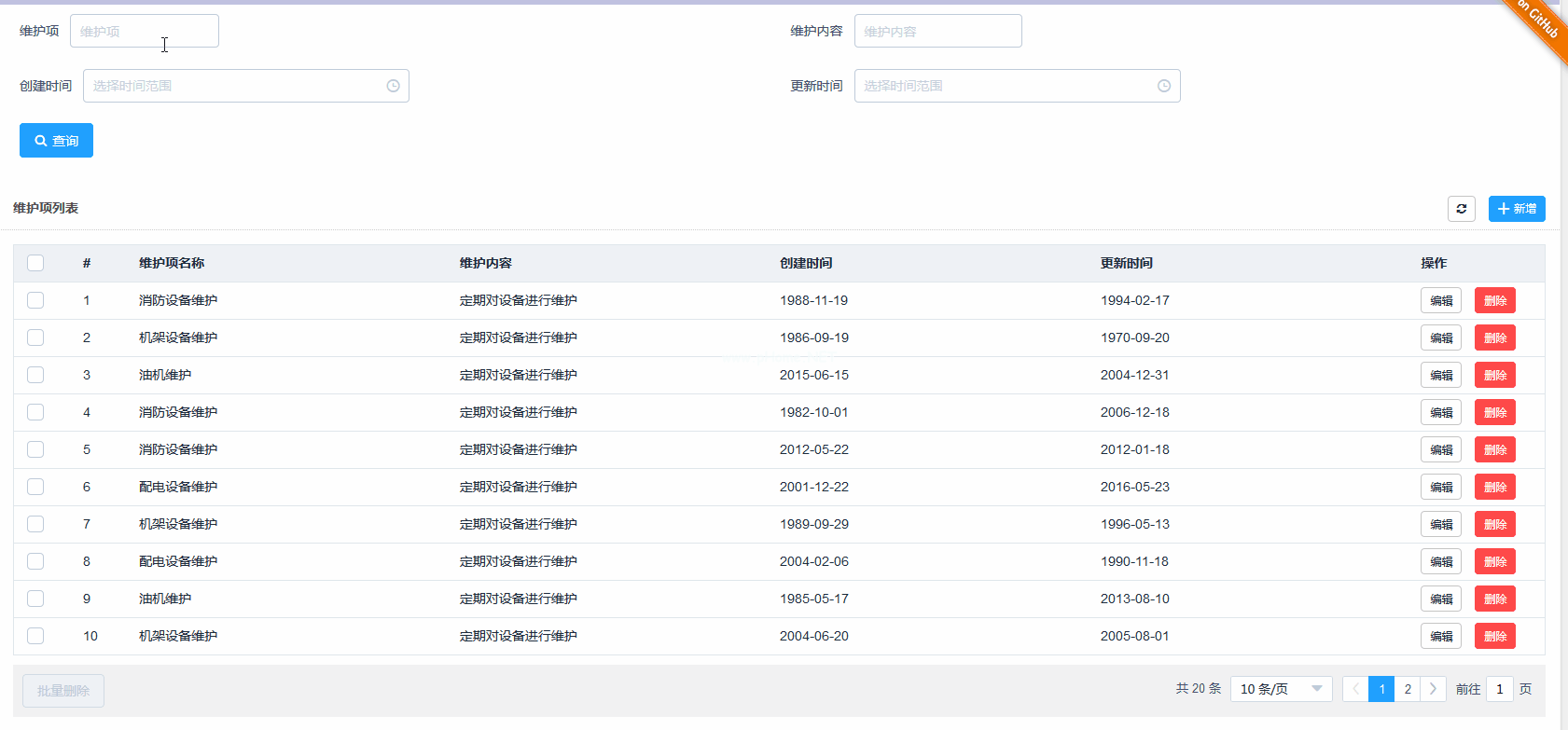Image resolution: width=1568 pixels, height=730 pixels.
Task: Click the refresh icon above the table
Action: [1461, 209]
